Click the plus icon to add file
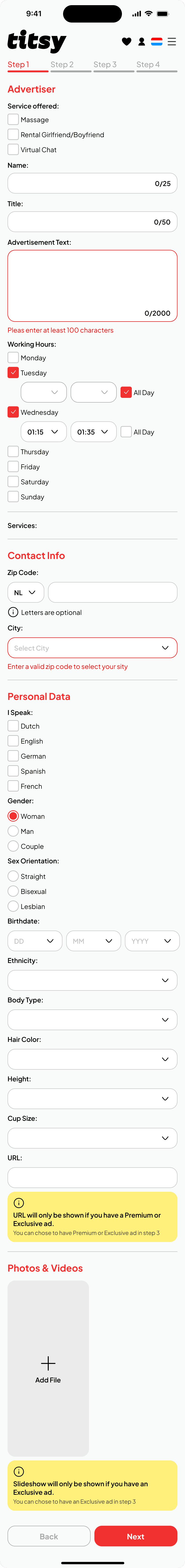185x1568 pixels. (48, 1363)
